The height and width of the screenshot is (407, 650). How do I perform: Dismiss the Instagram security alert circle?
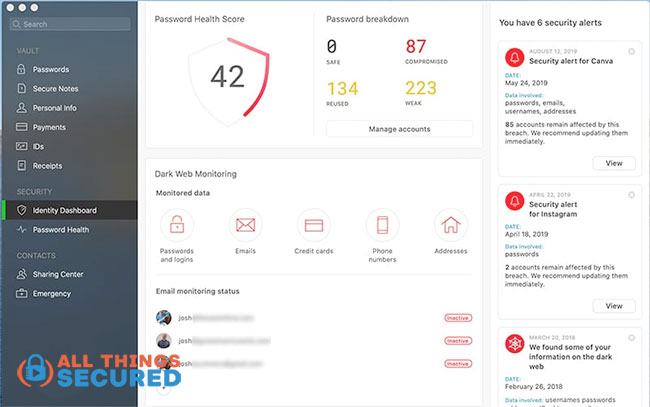631,195
